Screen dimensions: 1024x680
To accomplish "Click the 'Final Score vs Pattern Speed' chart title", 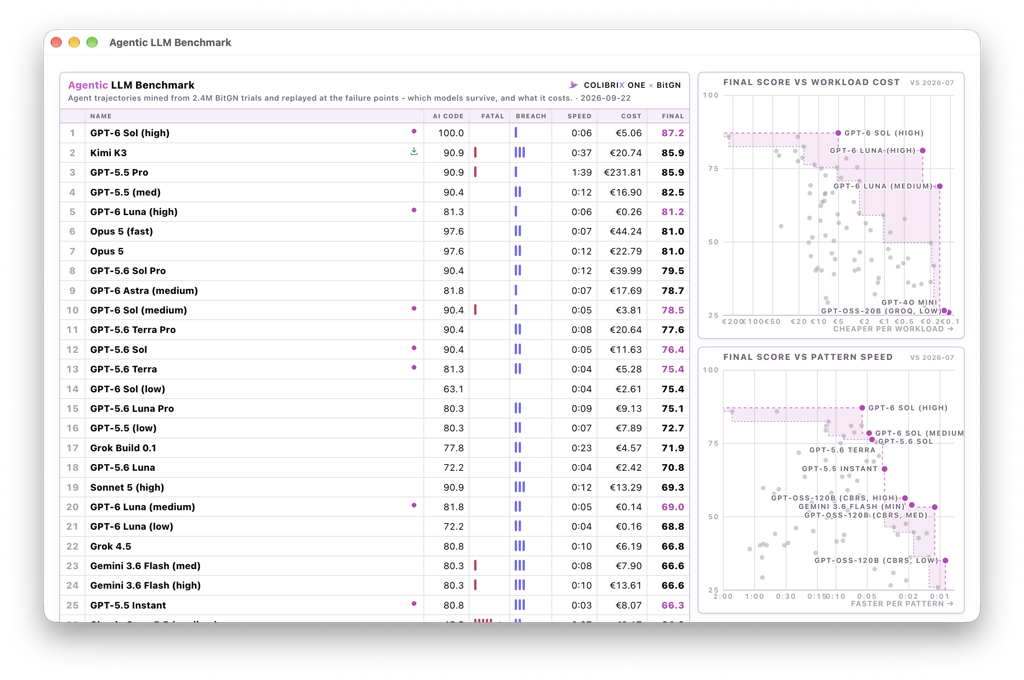I will pos(808,357).
